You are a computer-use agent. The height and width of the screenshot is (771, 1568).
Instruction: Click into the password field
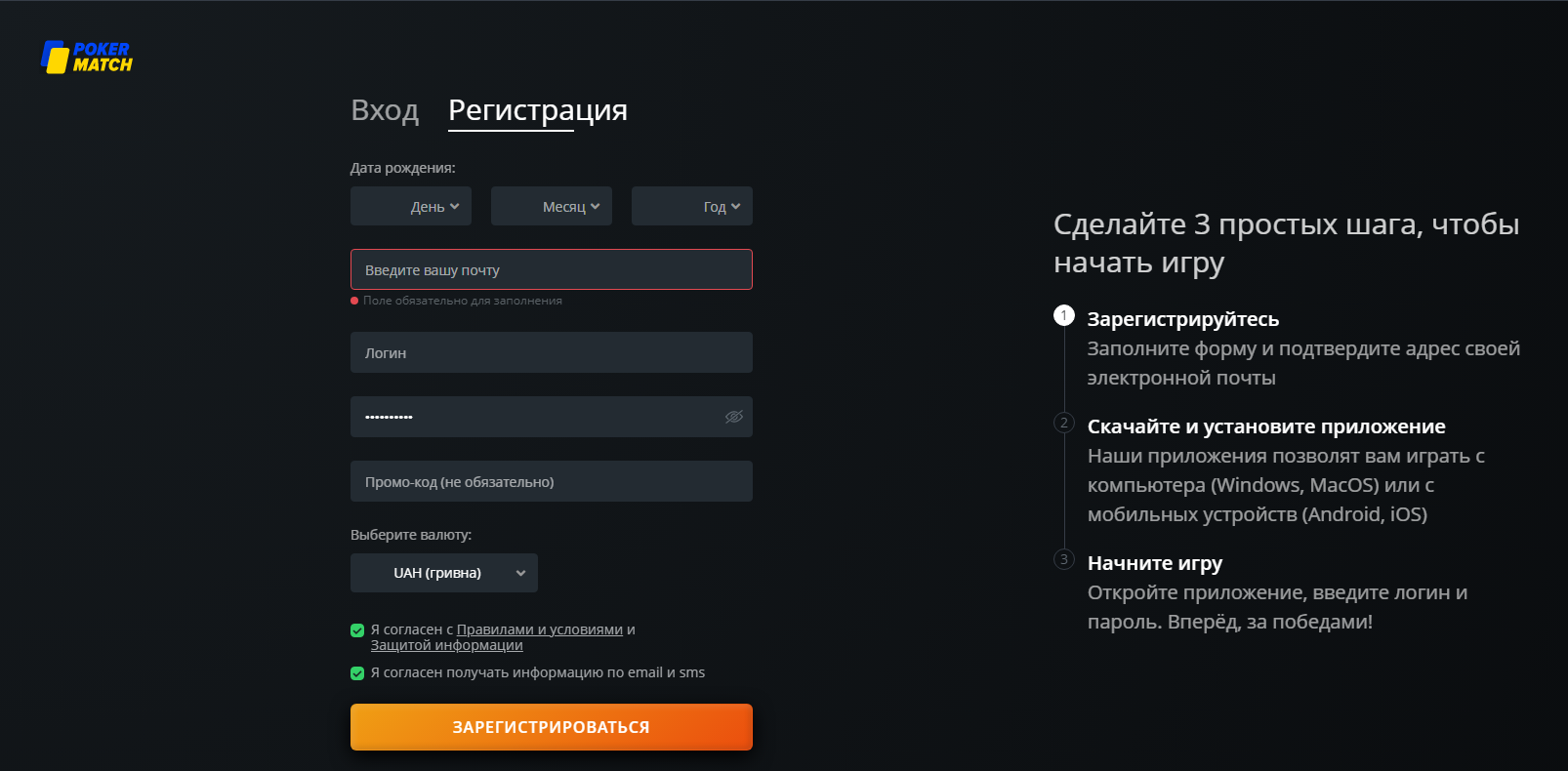click(x=552, y=417)
